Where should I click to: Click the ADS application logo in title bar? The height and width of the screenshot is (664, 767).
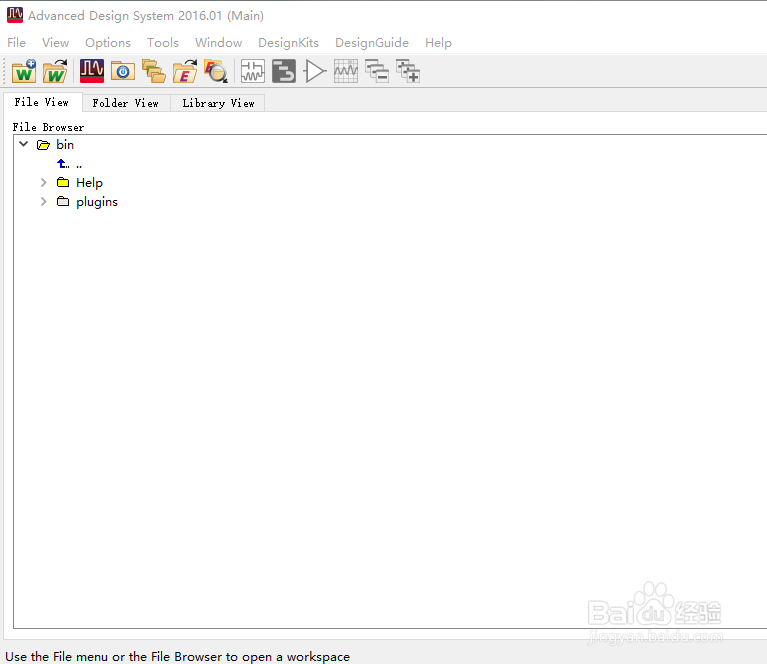point(15,15)
